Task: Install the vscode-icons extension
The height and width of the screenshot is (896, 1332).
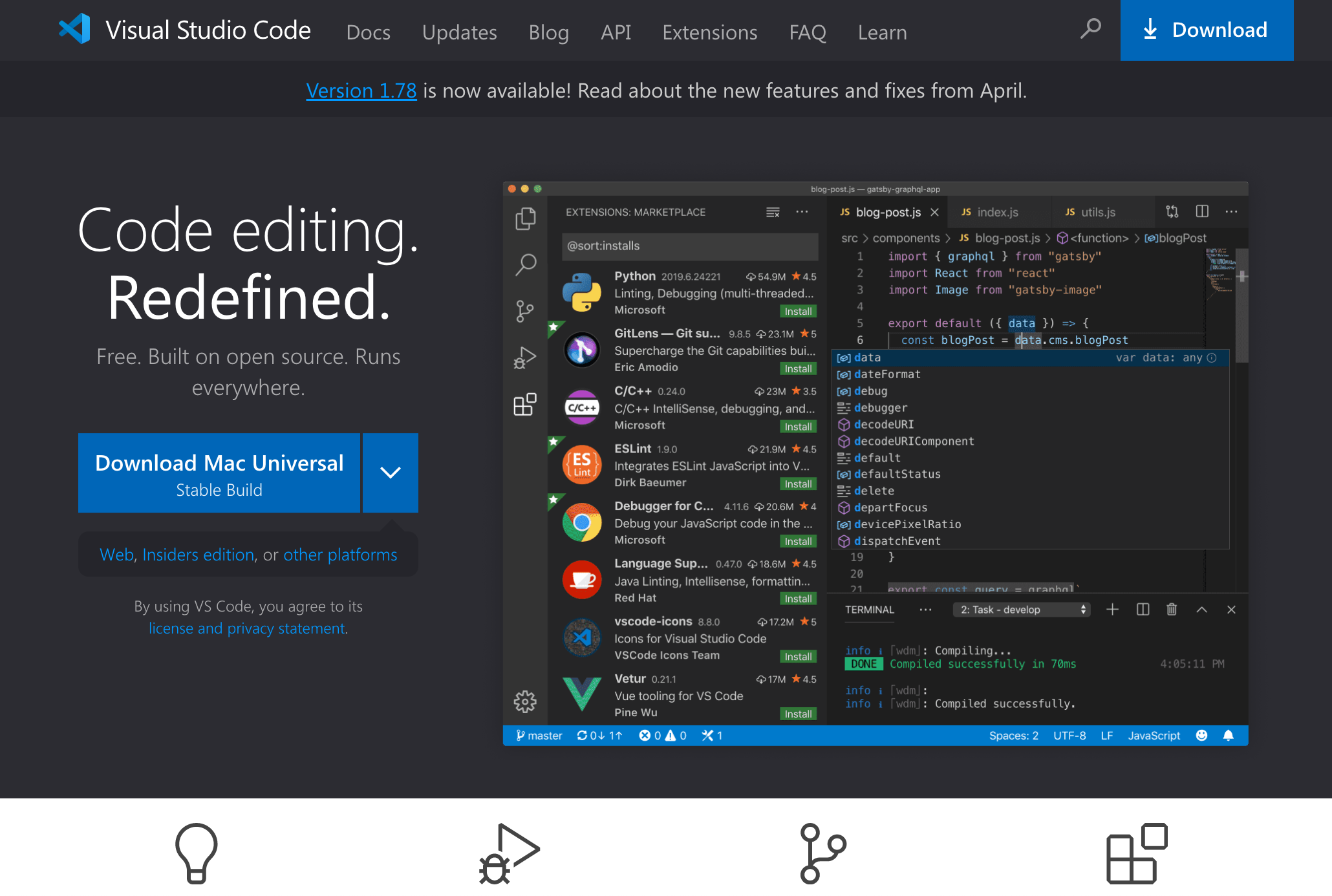Action: coord(799,656)
